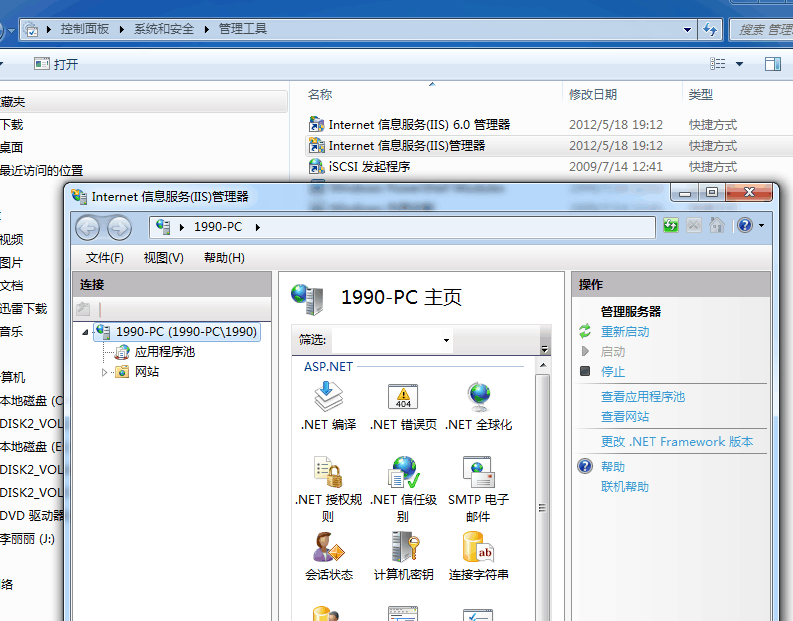Open the 会话状态 icon
The width and height of the screenshot is (793, 621).
328,548
